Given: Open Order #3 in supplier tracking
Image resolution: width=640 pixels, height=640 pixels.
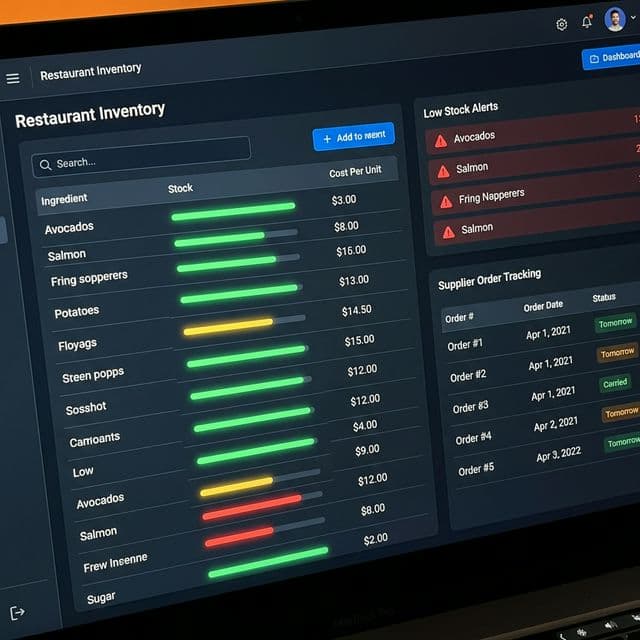Looking at the screenshot, I should click(x=470, y=407).
